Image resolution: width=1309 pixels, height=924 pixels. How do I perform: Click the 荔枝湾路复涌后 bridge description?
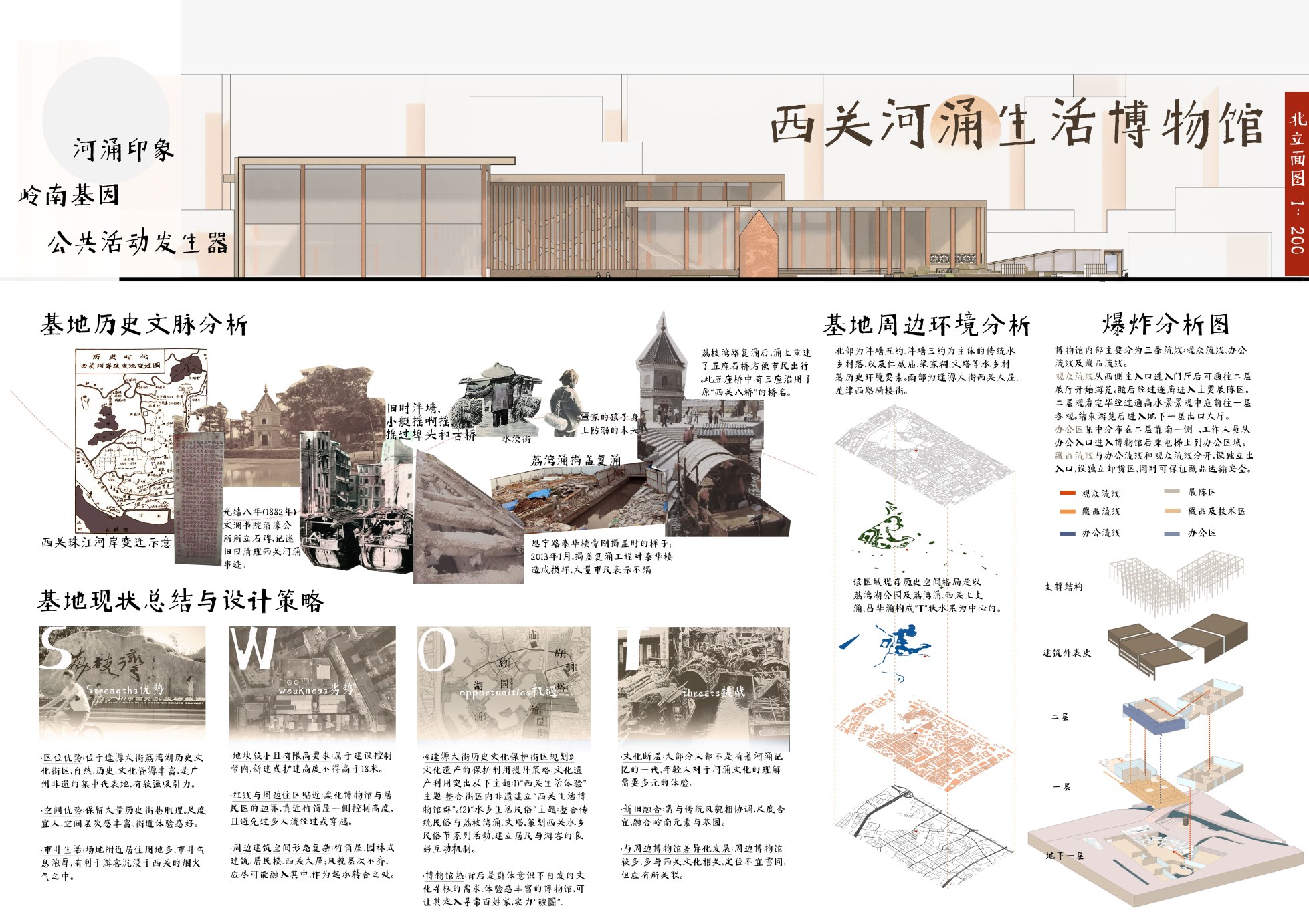pyautogui.click(x=756, y=372)
